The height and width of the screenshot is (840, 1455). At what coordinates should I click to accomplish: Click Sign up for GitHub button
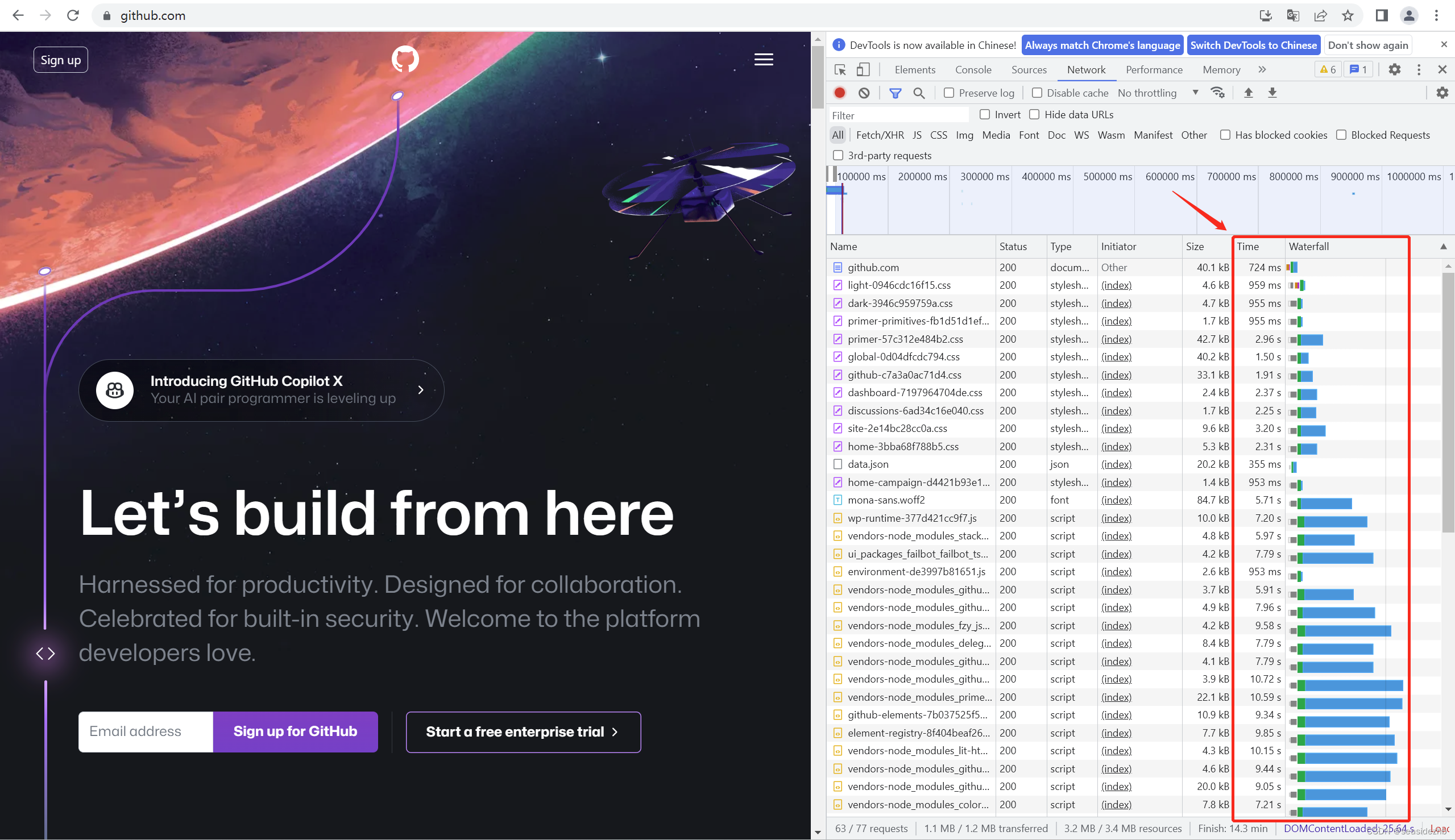[295, 731]
